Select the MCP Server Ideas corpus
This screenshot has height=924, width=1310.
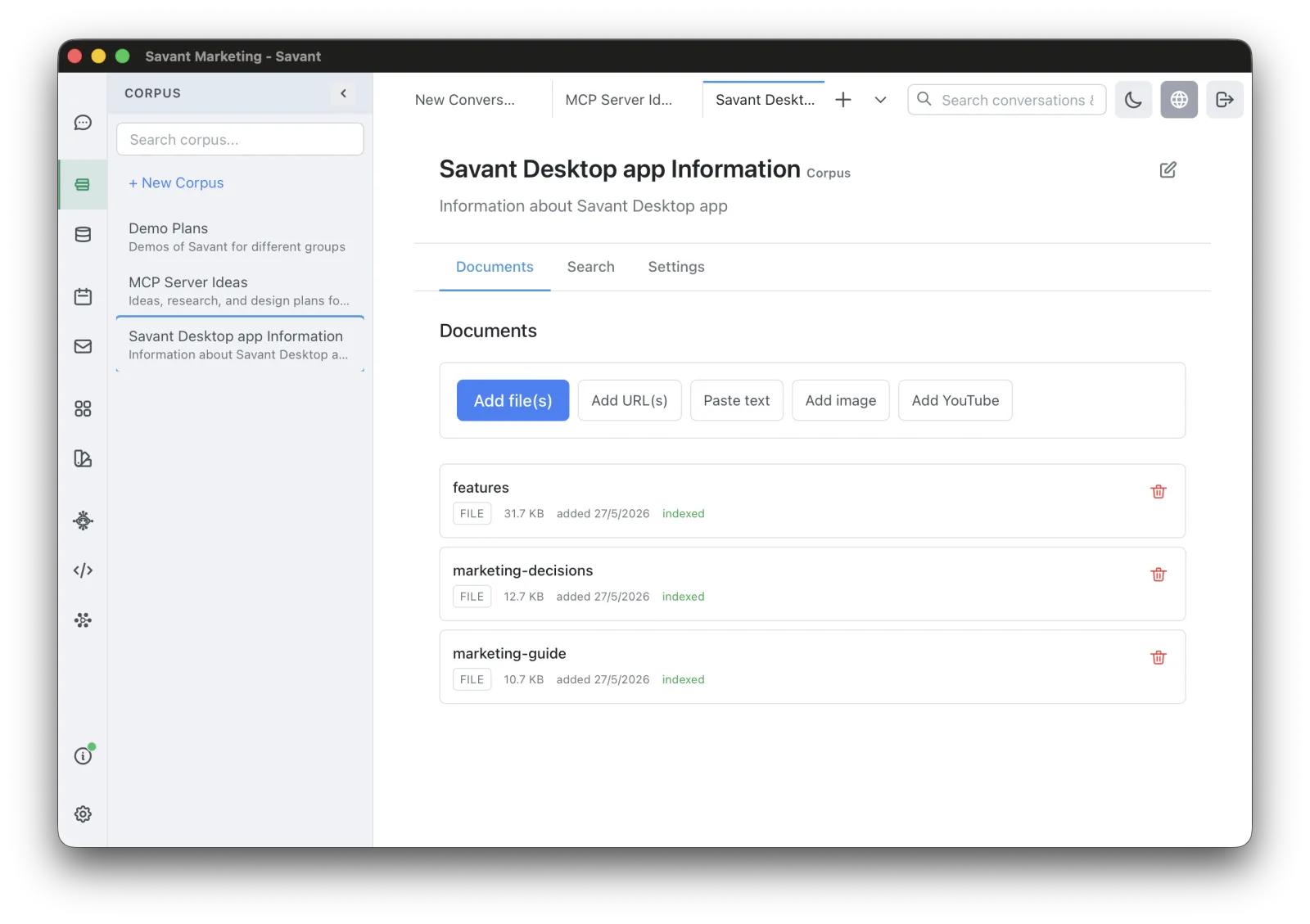click(240, 291)
